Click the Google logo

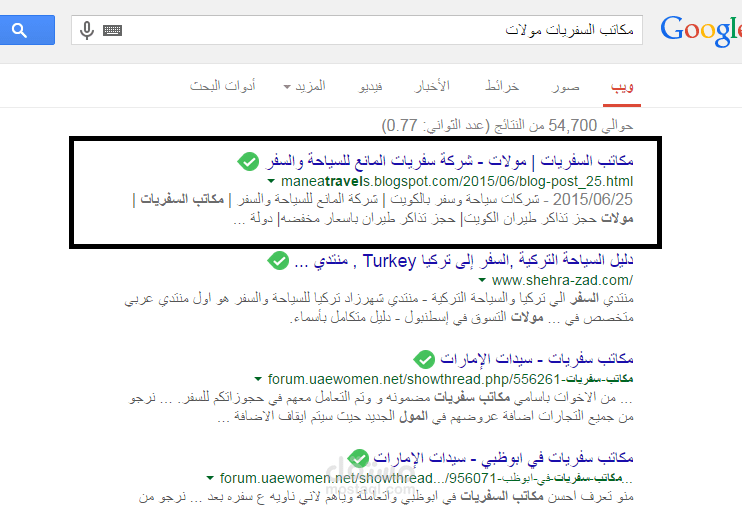coord(701,31)
